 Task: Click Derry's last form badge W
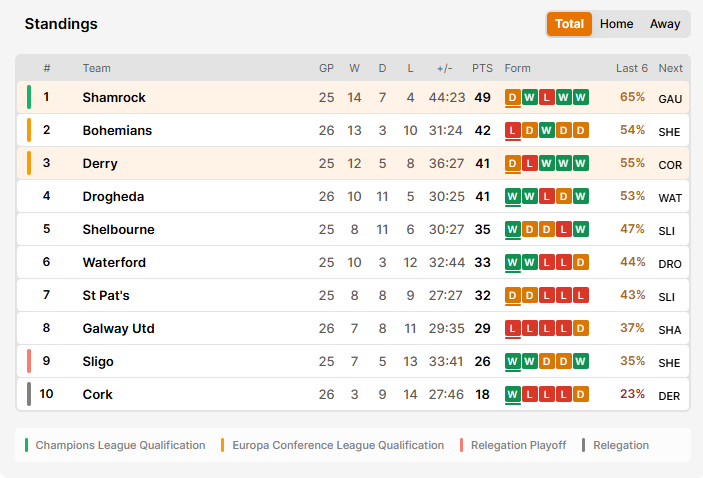[x=581, y=163]
